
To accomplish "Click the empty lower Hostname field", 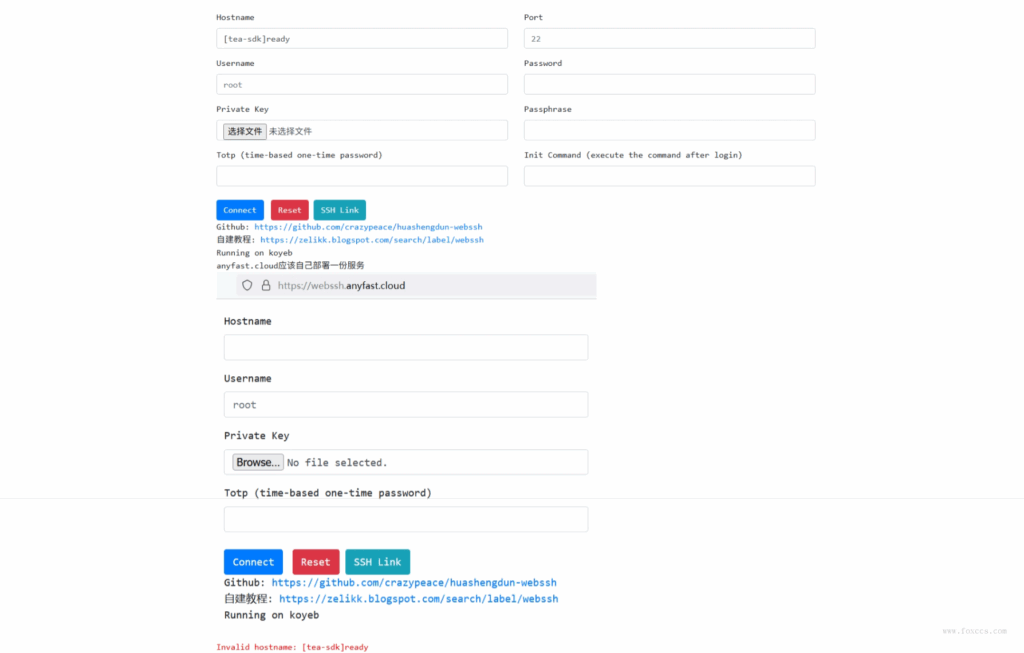I will [406, 347].
